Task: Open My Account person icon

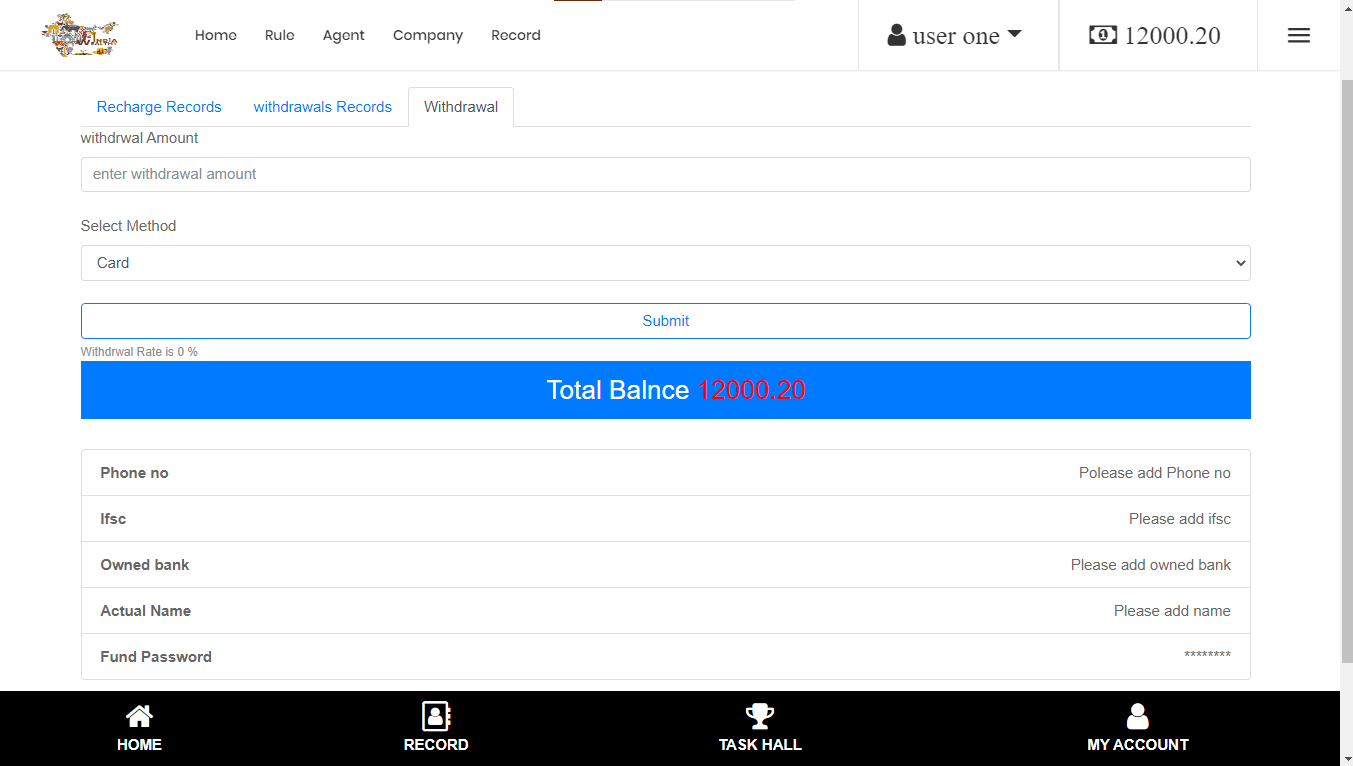Action: [1137, 716]
